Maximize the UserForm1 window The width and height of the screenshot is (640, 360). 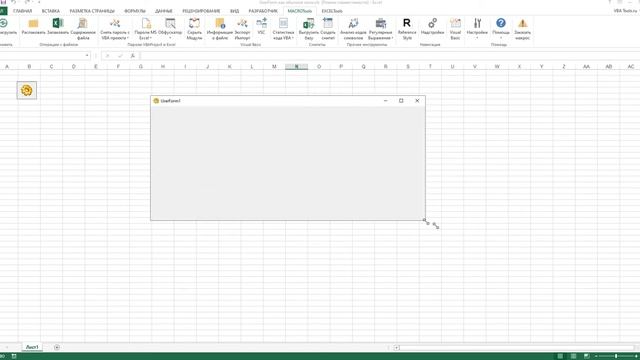click(x=401, y=101)
